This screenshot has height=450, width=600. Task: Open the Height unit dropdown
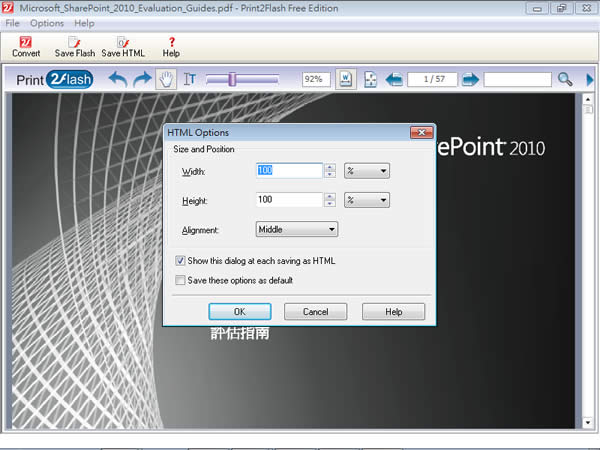coord(367,200)
